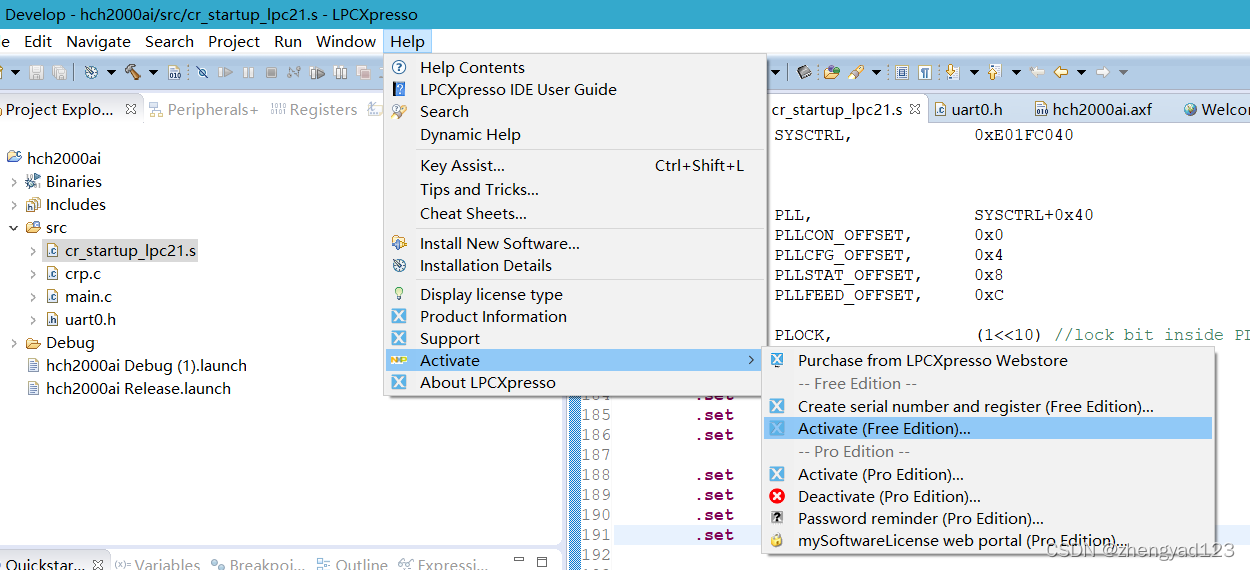Viewport: 1250px width, 570px height.
Task: Collapse the src folder in Project Explorer
Action: [x=13, y=228]
